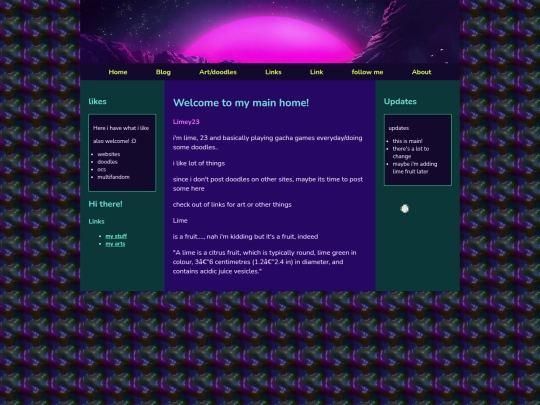The image size is (540, 405).
Task: Click the there's a lot to change entry
Action: pyautogui.click(x=411, y=152)
